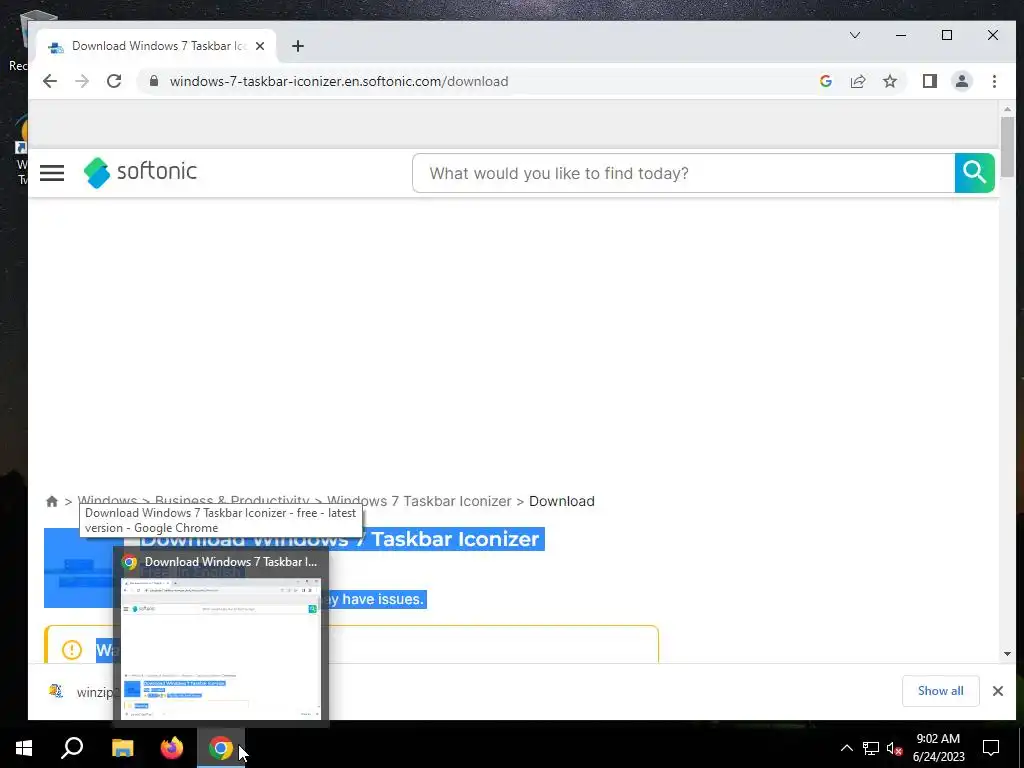Share this page using share icon
This screenshot has height=768, width=1024.
pos(857,81)
